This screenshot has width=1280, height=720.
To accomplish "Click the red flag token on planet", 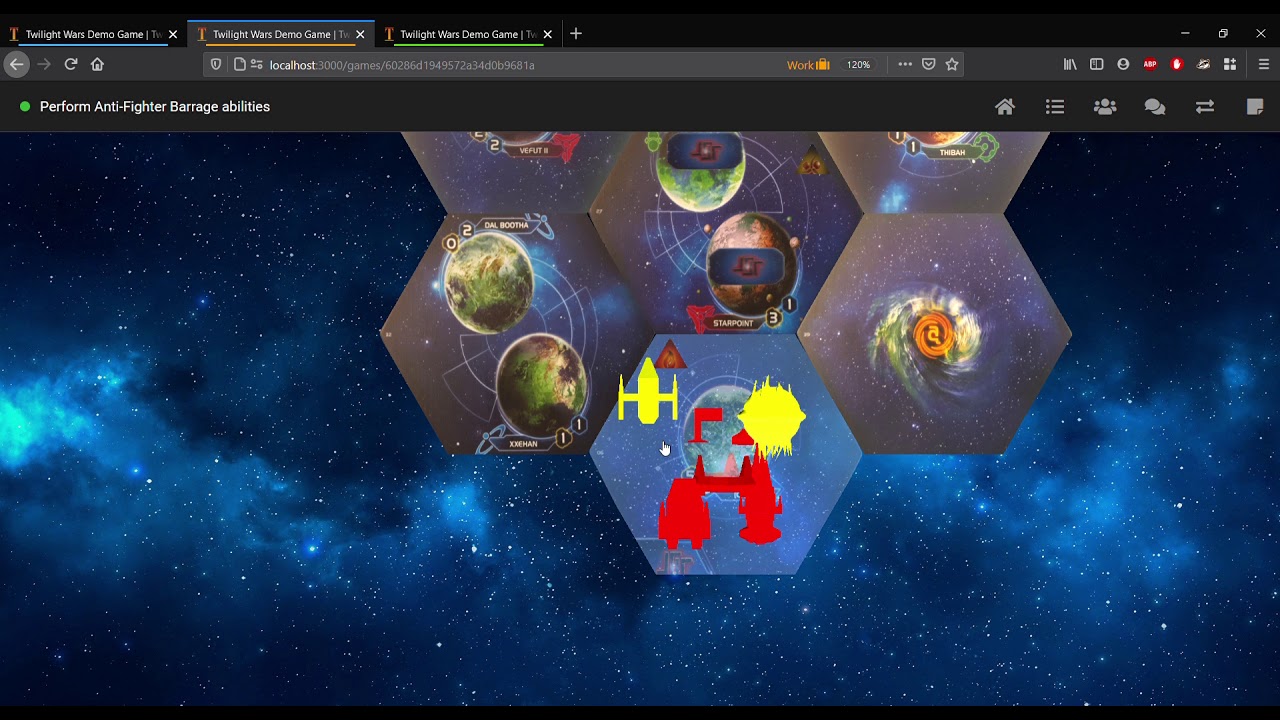I will [x=706, y=425].
